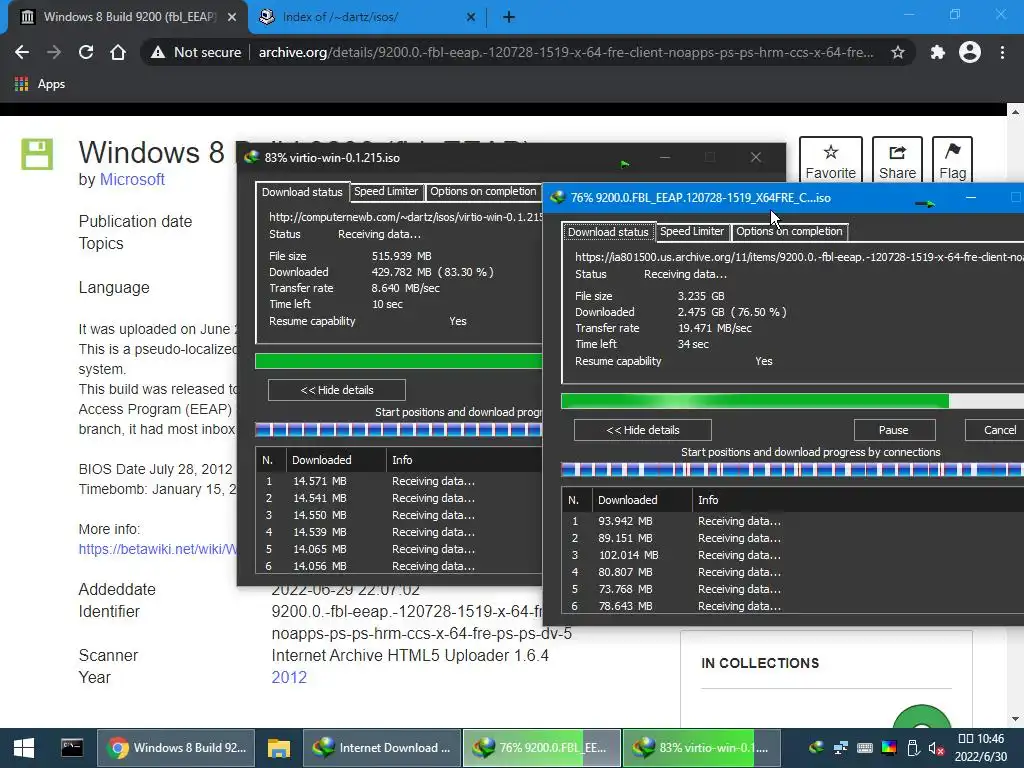Reload the archive.org page

click(x=86, y=52)
